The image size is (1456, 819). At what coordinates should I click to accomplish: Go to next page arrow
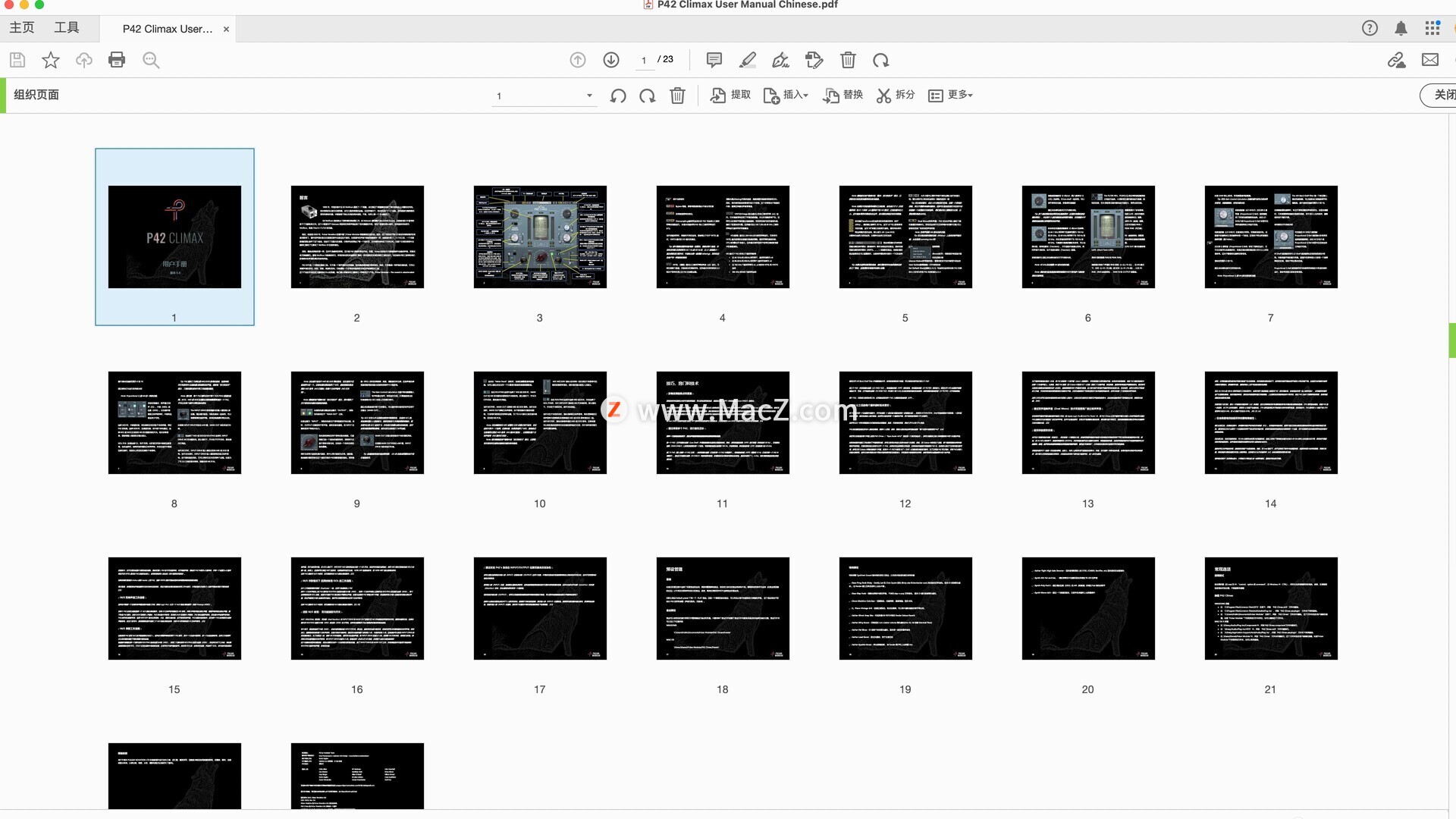click(611, 60)
